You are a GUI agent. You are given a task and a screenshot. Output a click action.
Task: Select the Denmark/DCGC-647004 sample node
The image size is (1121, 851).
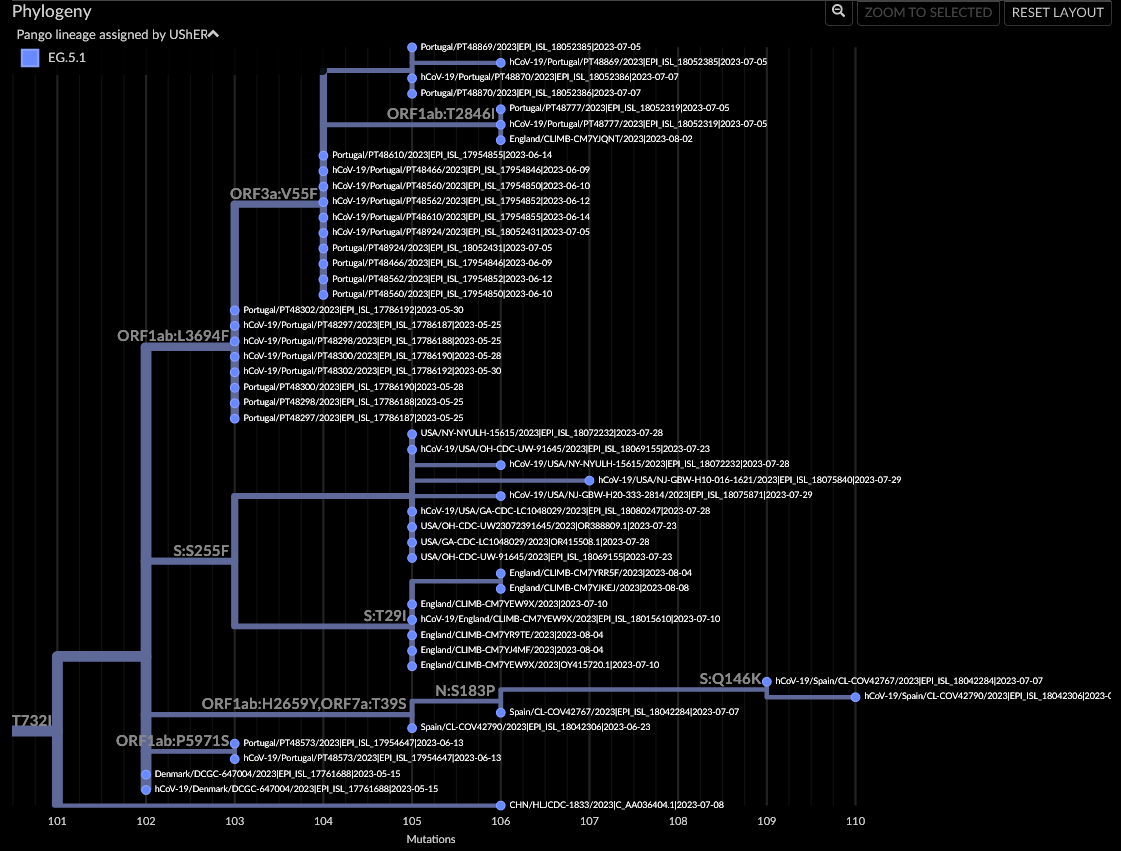pyautogui.click(x=145, y=774)
